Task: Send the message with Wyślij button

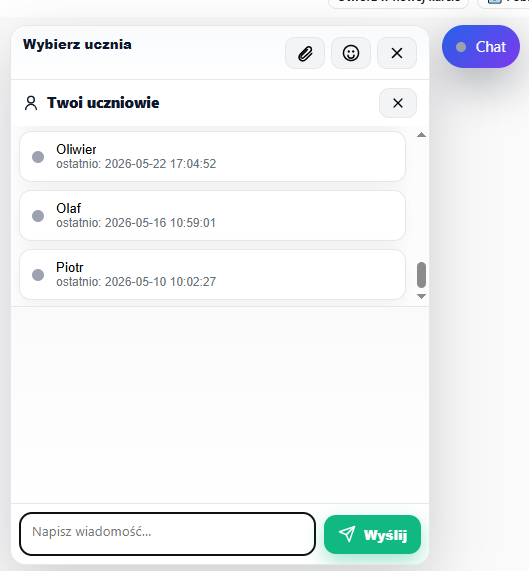Action: 372,534
